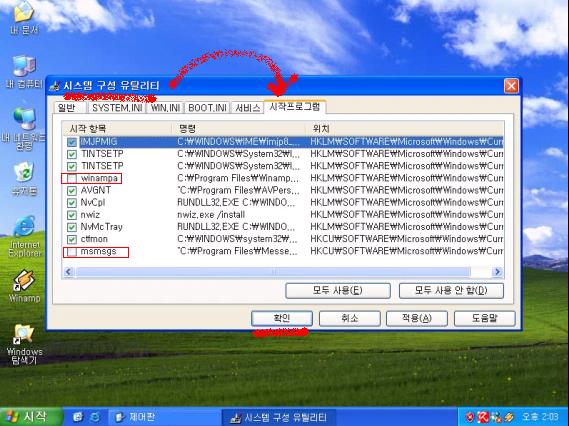Viewport: 569px width, 426px height.
Task: Cancel with the 취소 button
Action: pos(349,318)
